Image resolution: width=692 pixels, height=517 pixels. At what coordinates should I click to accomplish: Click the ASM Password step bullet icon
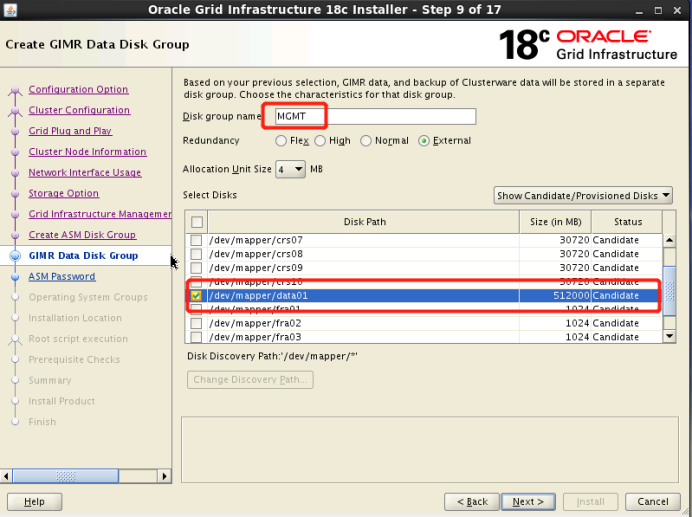pyautogui.click(x=14, y=277)
